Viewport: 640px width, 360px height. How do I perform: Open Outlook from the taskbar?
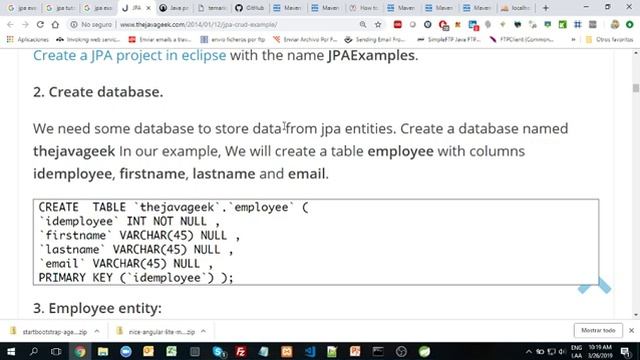(x=148, y=351)
